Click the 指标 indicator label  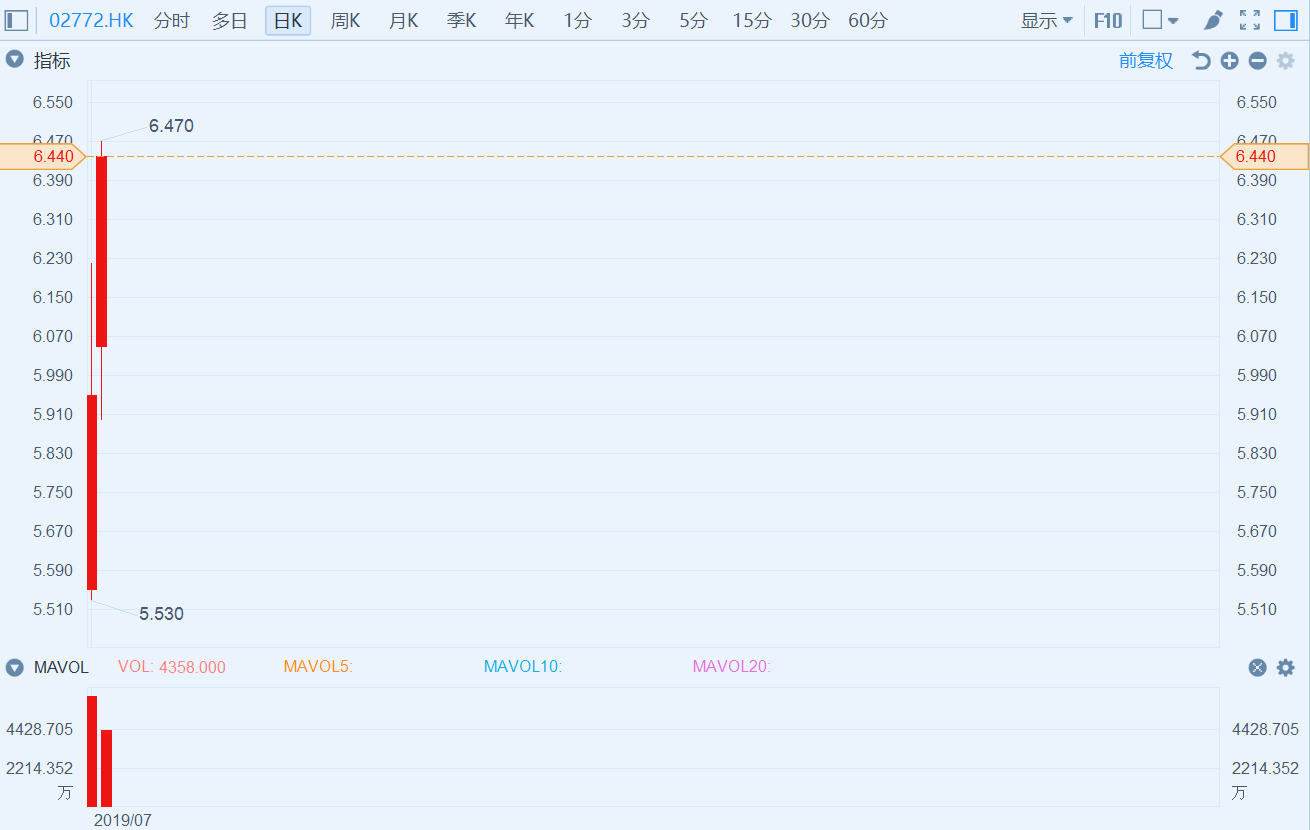pos(52,61)
